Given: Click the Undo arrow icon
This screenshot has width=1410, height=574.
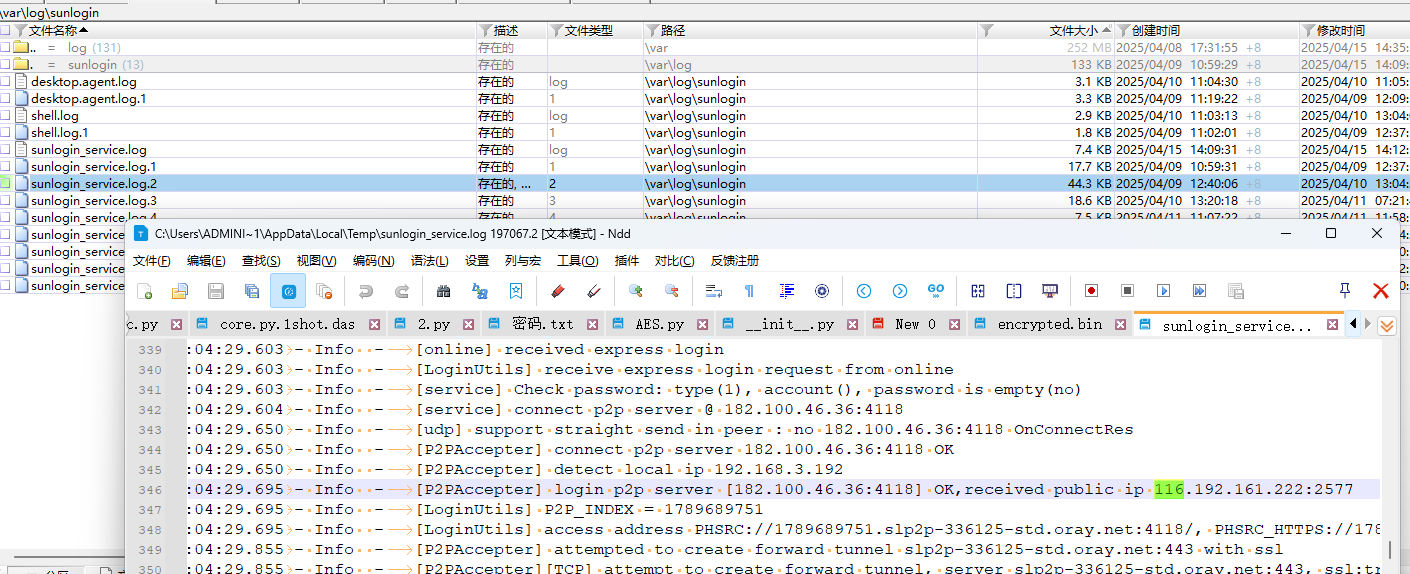Looking at the screenshot, I should (366, 291).
